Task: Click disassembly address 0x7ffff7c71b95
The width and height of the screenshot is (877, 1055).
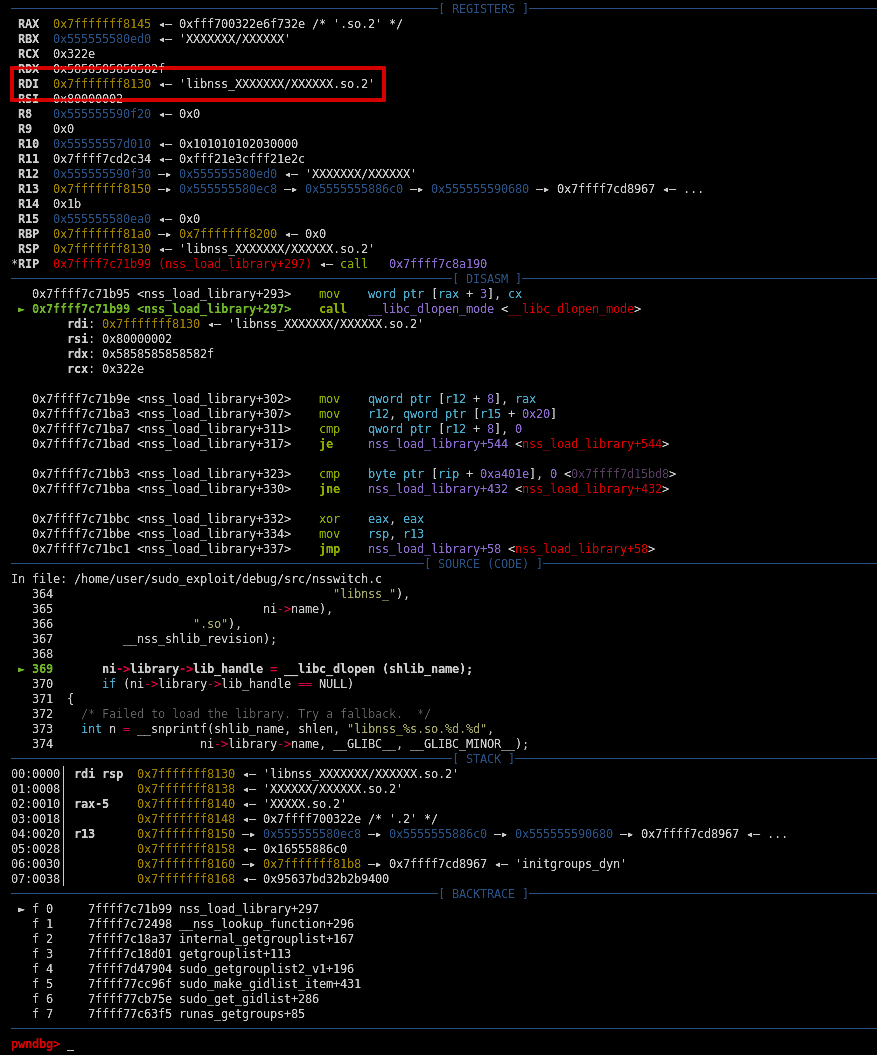Action: [x=81, y=294]
